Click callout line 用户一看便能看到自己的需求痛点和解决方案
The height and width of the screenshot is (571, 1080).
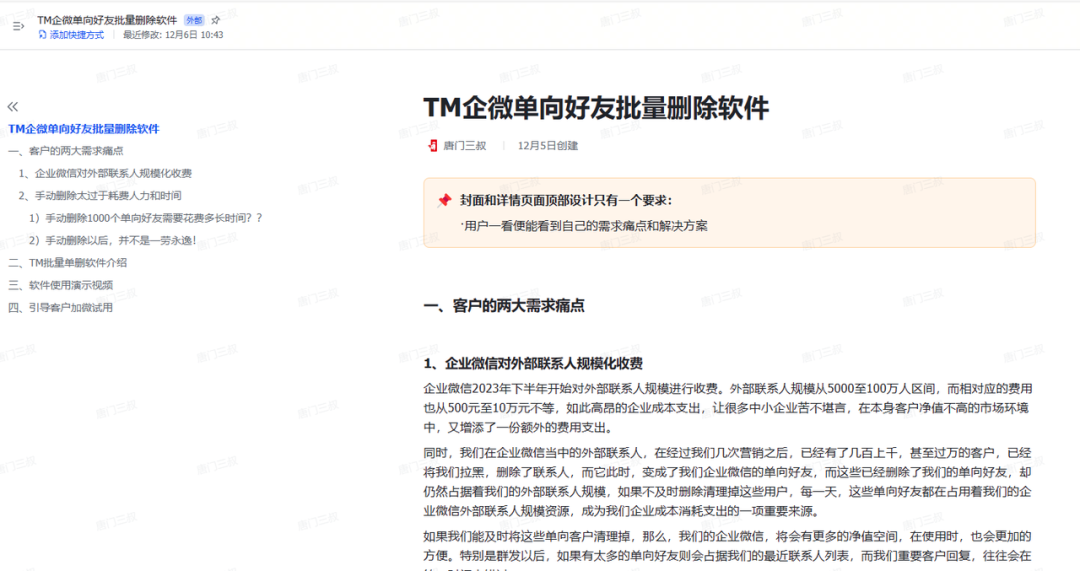(x=584, y=226)
